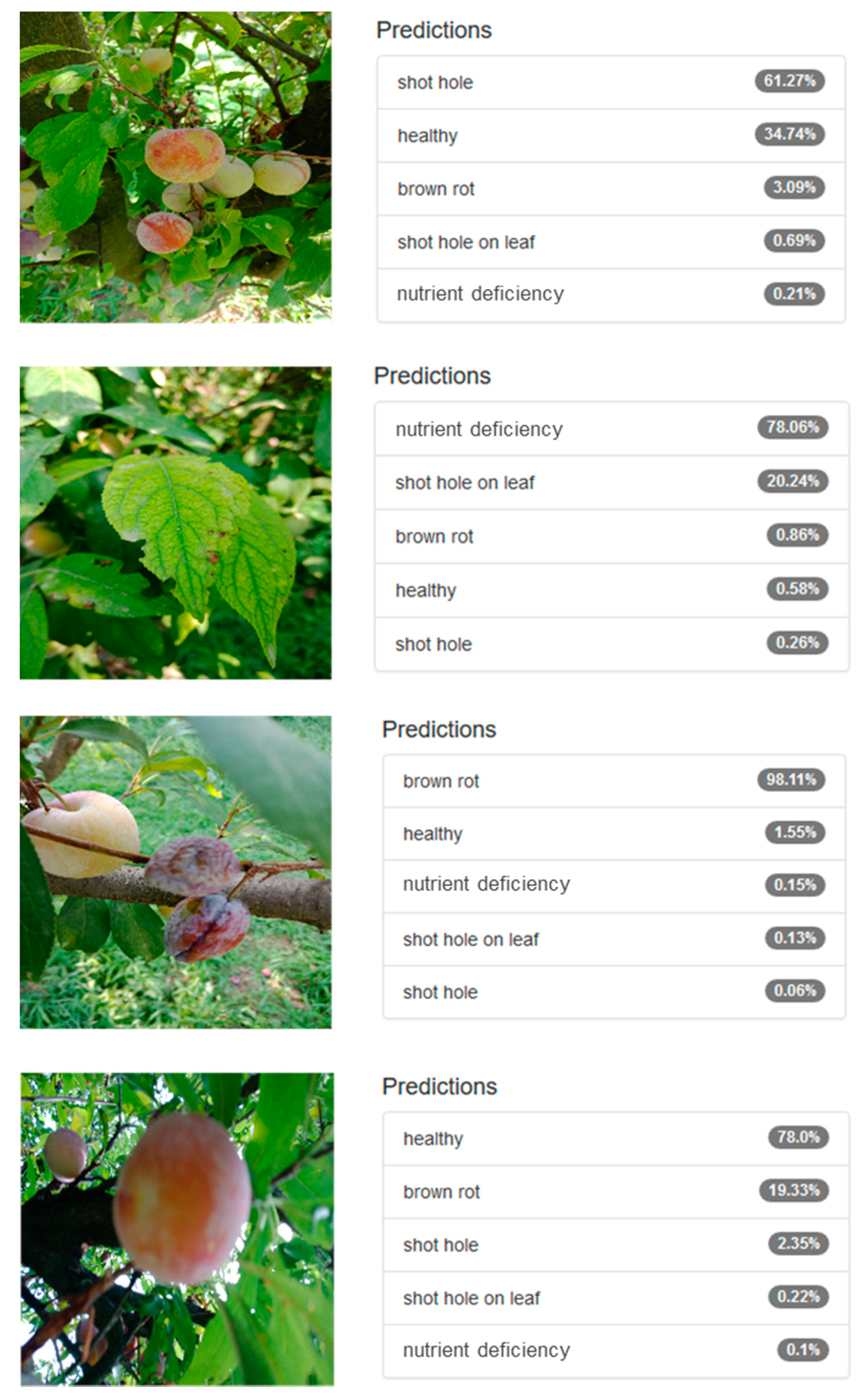
Task: Click the 98.11% brown rot badge
Action: 791,779
